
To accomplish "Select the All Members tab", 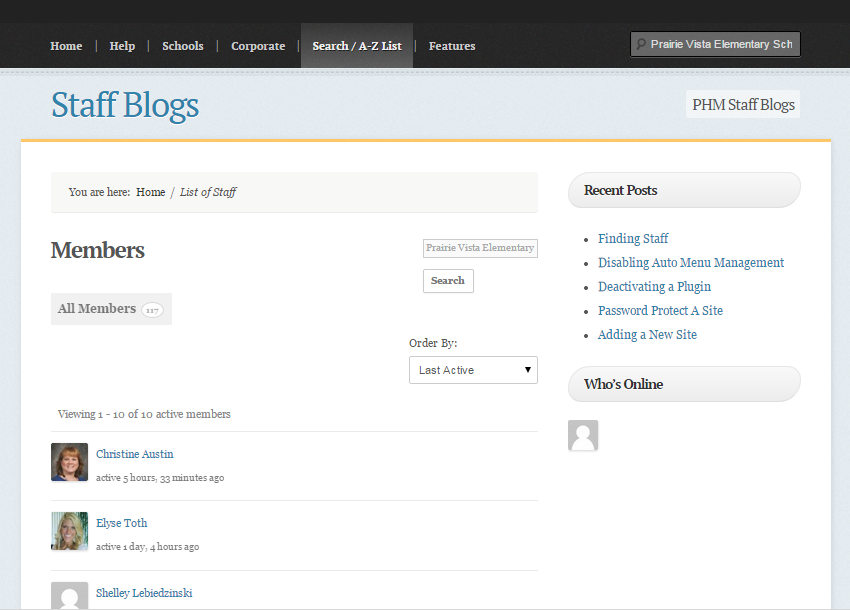I will click(x=111, y=309).
